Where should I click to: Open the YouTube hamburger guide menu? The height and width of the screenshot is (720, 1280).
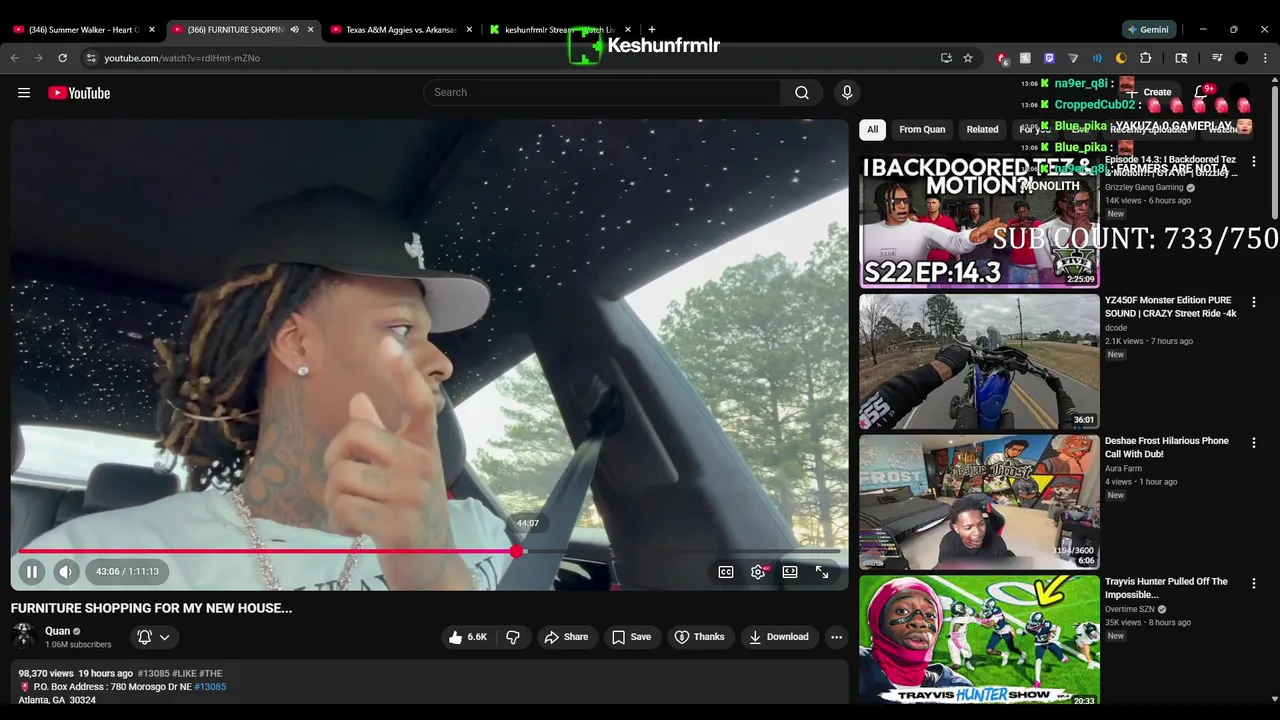tap(24, 93)
